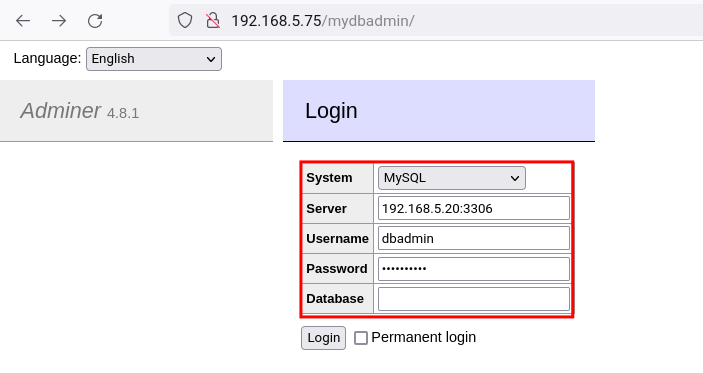Click the "Server" row label
Image resolution: width=703 pixels, height=373 pixels.
(326, 209)
